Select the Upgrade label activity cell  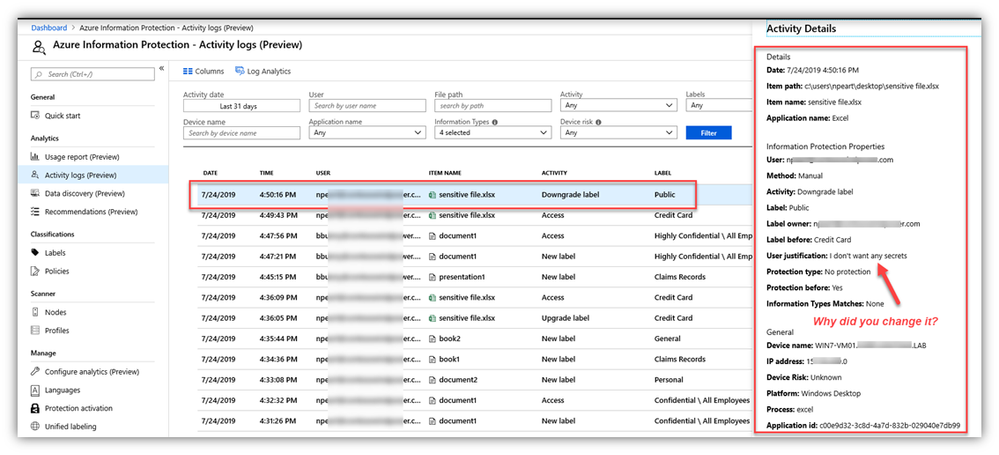pyautogui.click(x=566, y=318)
